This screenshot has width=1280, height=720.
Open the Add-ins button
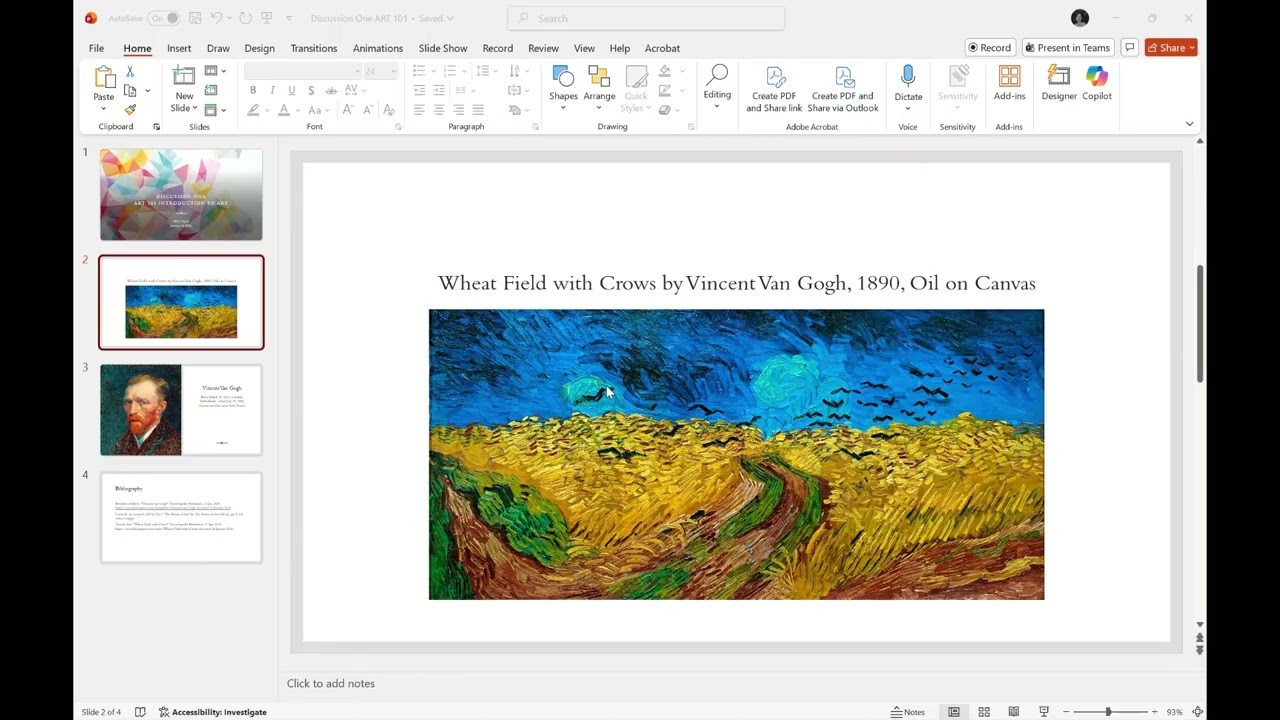click(x=1009, y=85)
